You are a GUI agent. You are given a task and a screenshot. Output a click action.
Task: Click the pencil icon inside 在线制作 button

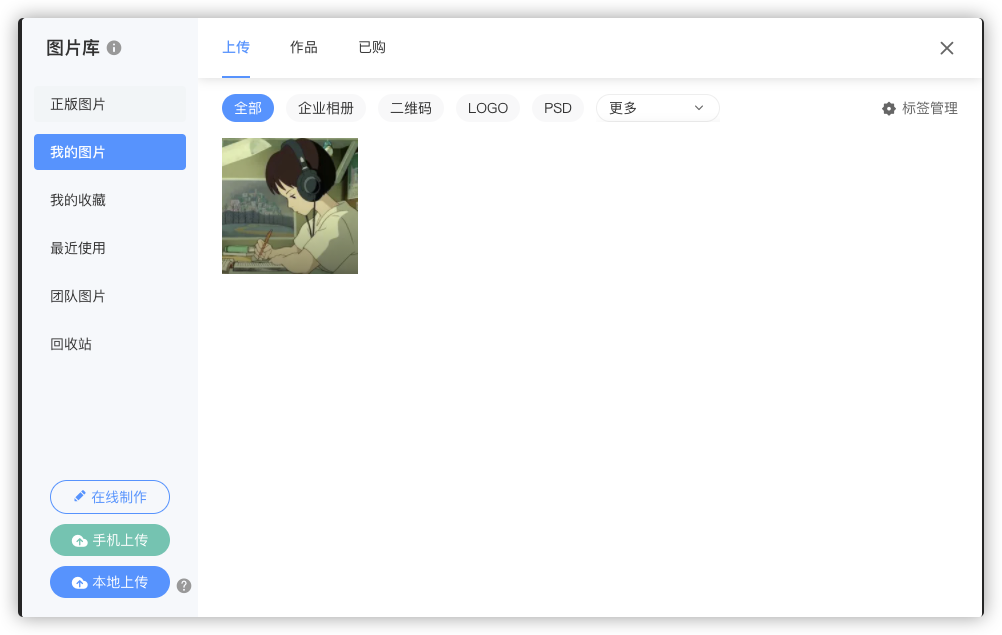pos(80,497)
